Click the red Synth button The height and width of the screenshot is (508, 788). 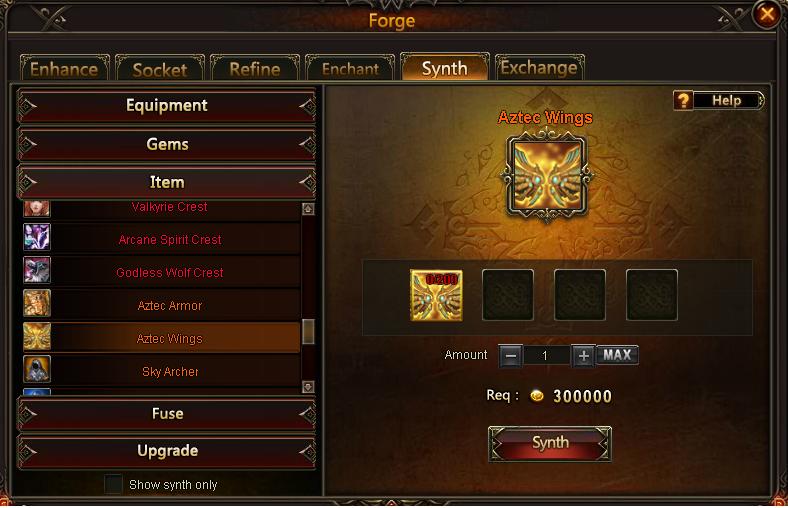click(x=550, y=443)
